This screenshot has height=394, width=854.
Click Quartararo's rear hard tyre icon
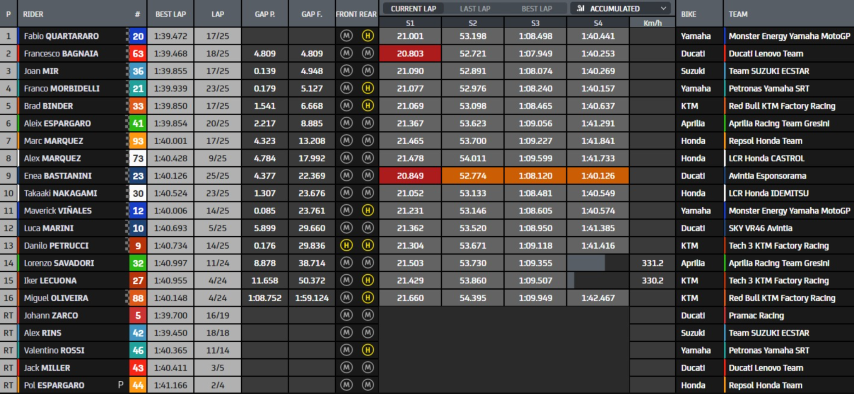coord(368,36)
